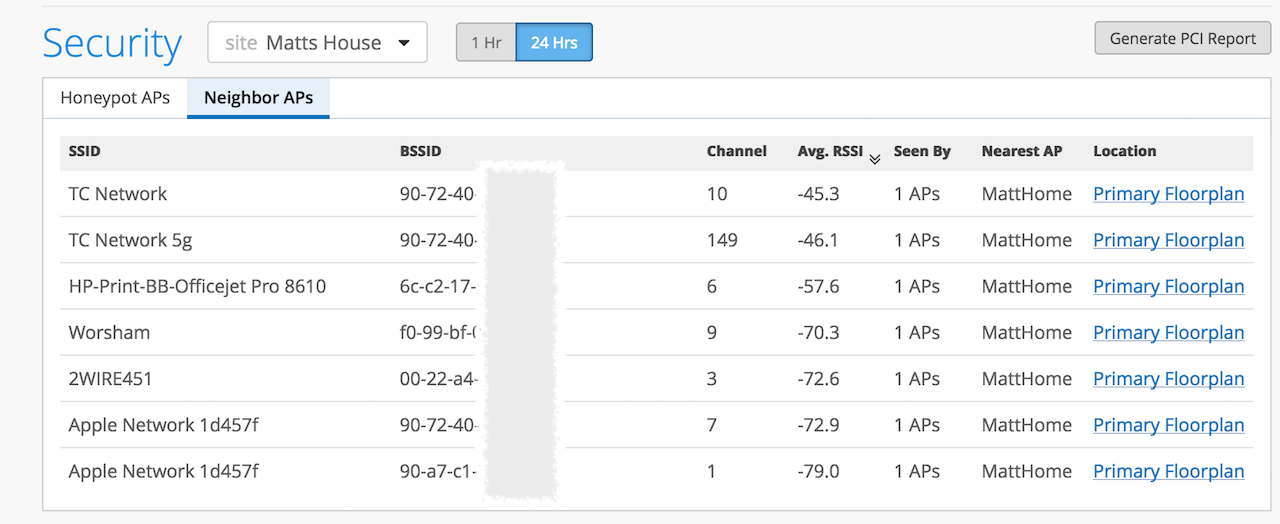The width and height of the screenshot is (1280, 524).
Task: Open Primary Floorplan for channel 7 Apple Network
Action: (x=1168, y=425)
